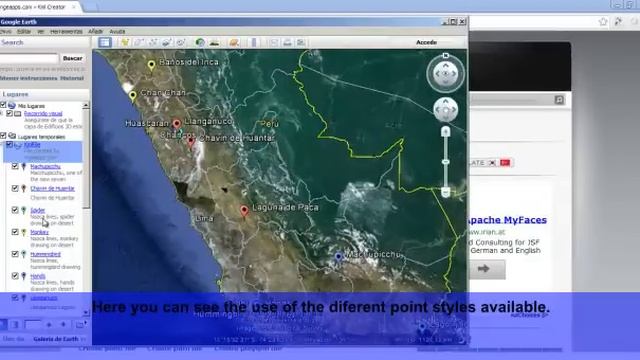Click the Buscar search button
Viewport: 640px width, 360px height.
(x=73, y=58)
